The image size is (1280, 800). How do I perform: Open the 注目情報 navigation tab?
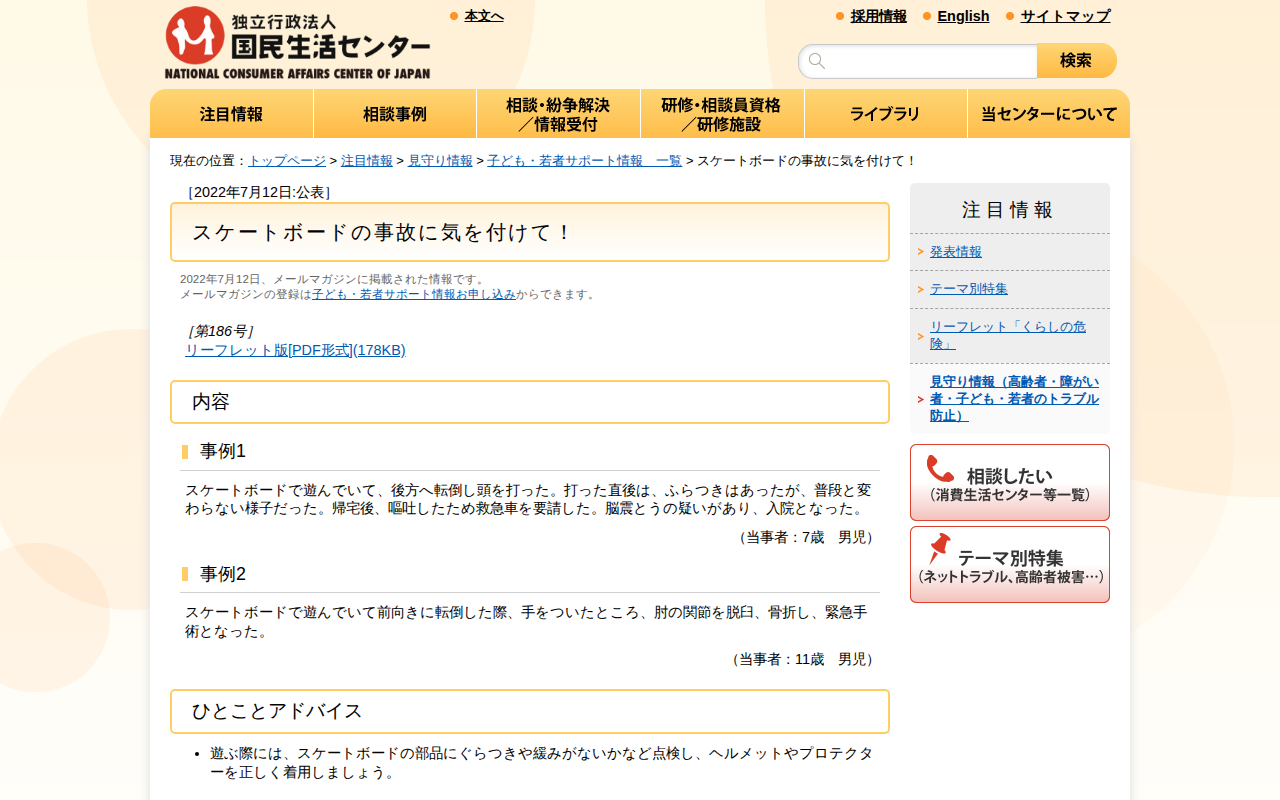pos(232,114)
